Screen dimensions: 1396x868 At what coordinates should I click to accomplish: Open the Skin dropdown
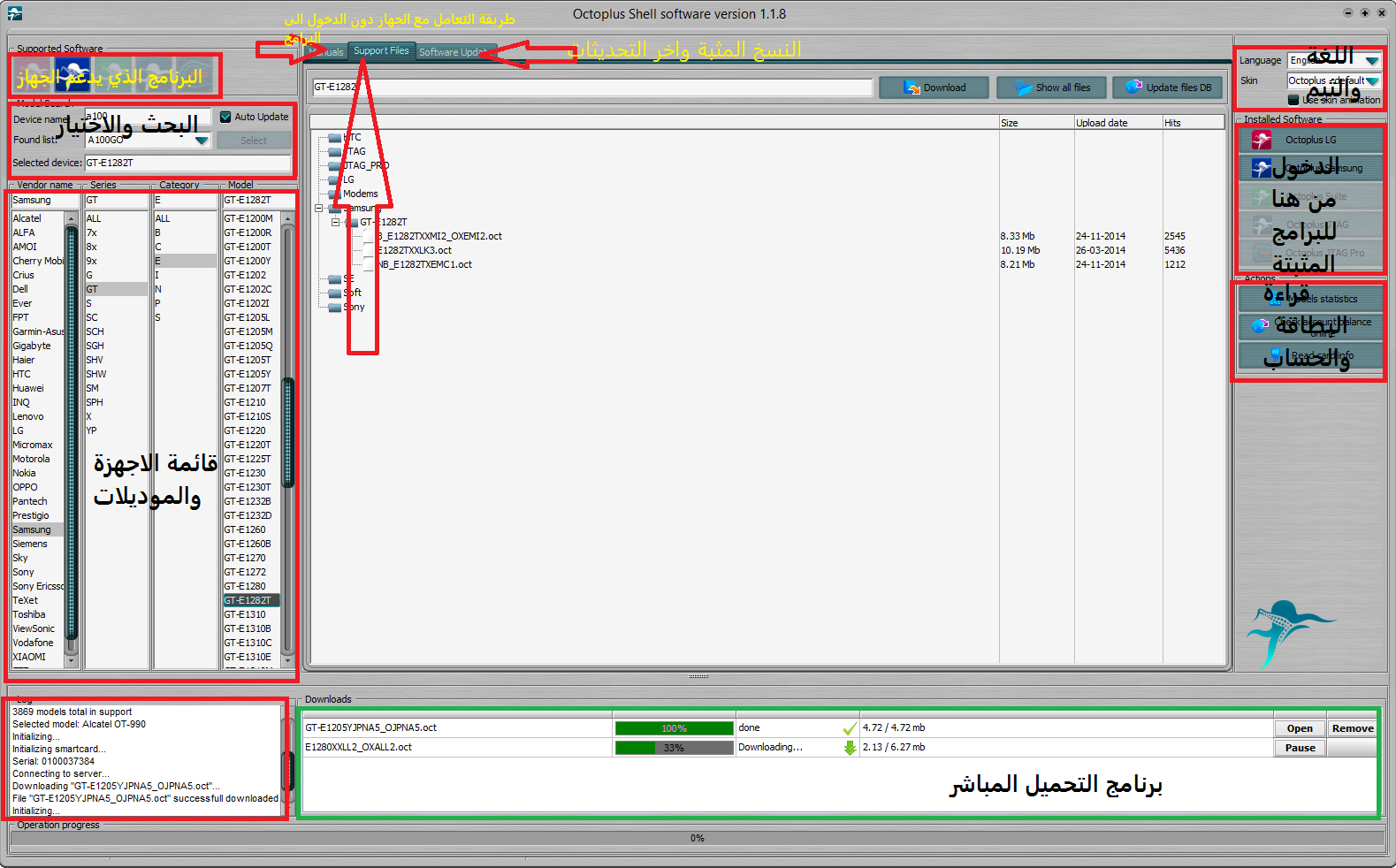pyautogui.click(x=1372, y=80)
